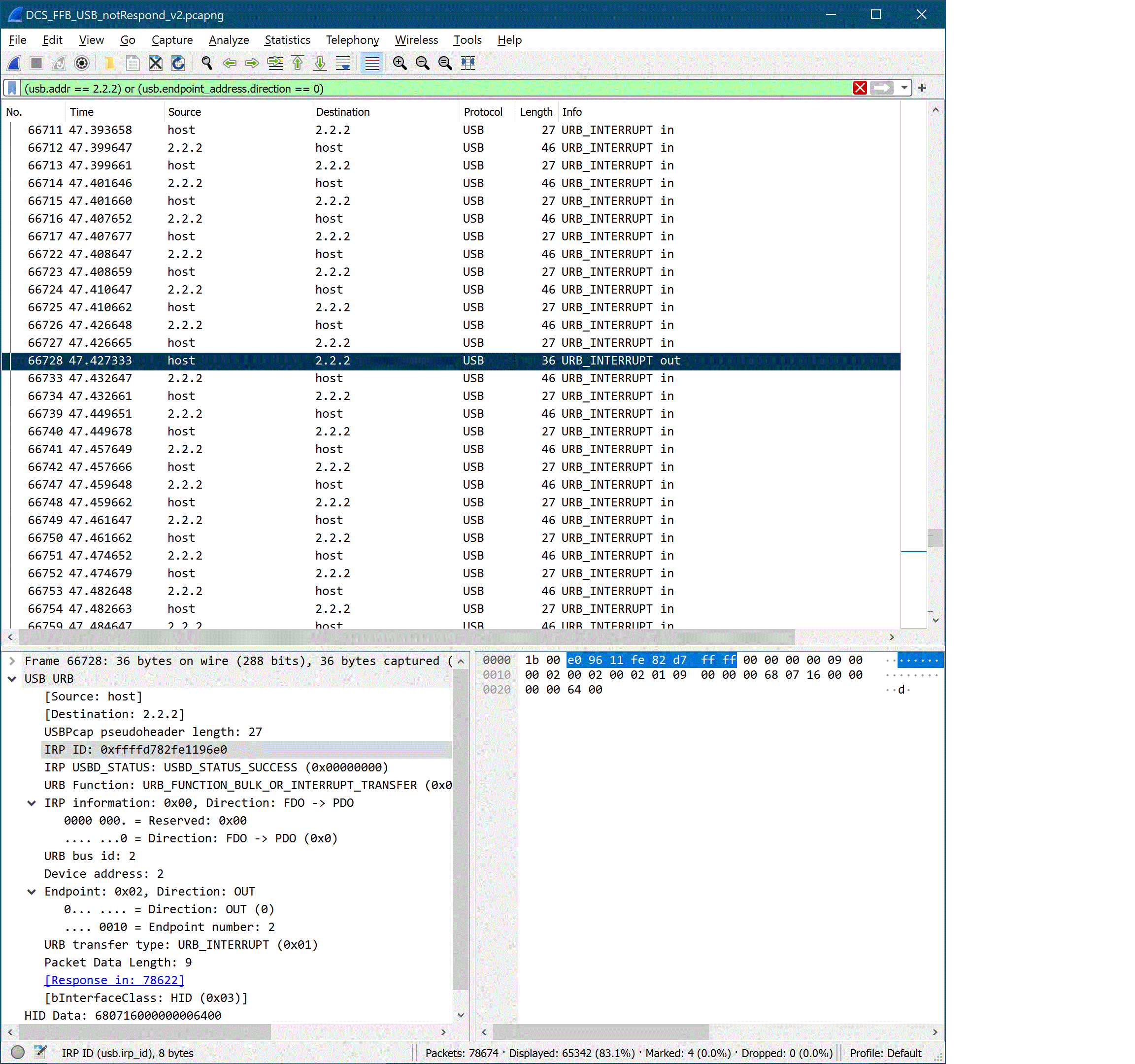This screenshot has height=1064, width=1135.
Task: Click zoom in on packet text
Action: coord(400,63)
